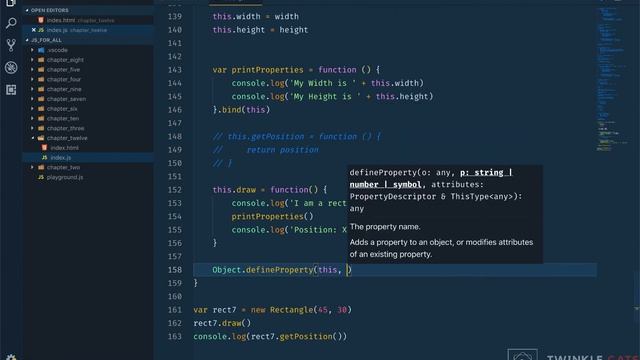Click 'PropertyDescriptor' in the signature popup

tap(393, 196)
